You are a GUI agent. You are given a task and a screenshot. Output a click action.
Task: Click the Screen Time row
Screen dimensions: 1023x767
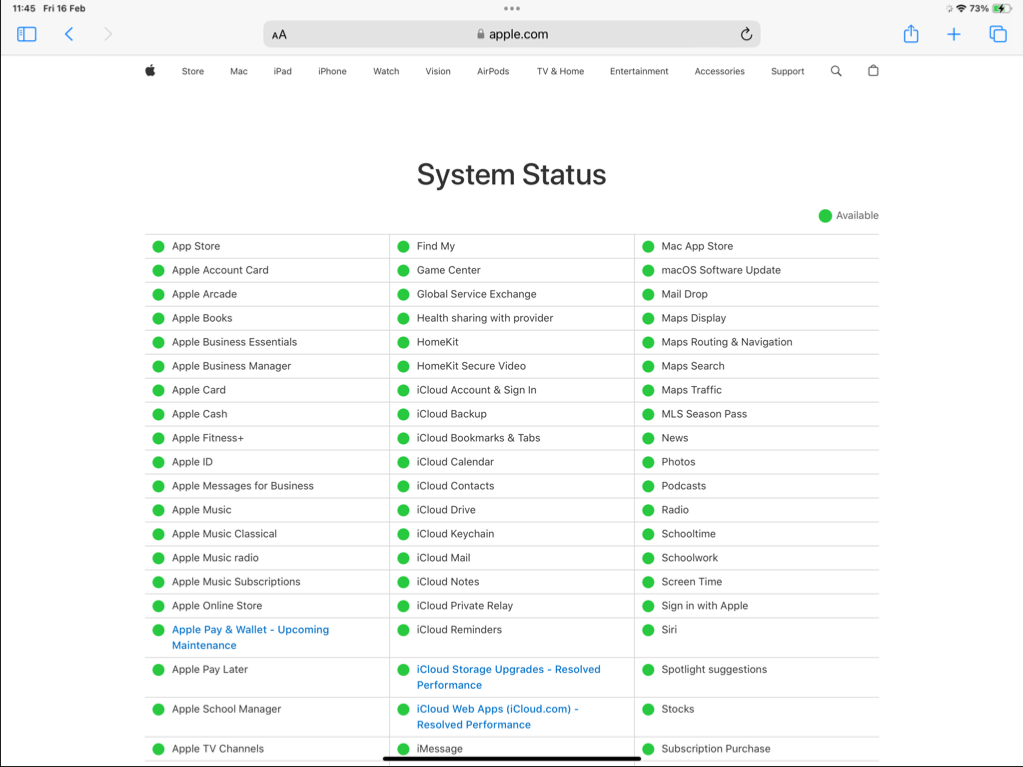757,582
